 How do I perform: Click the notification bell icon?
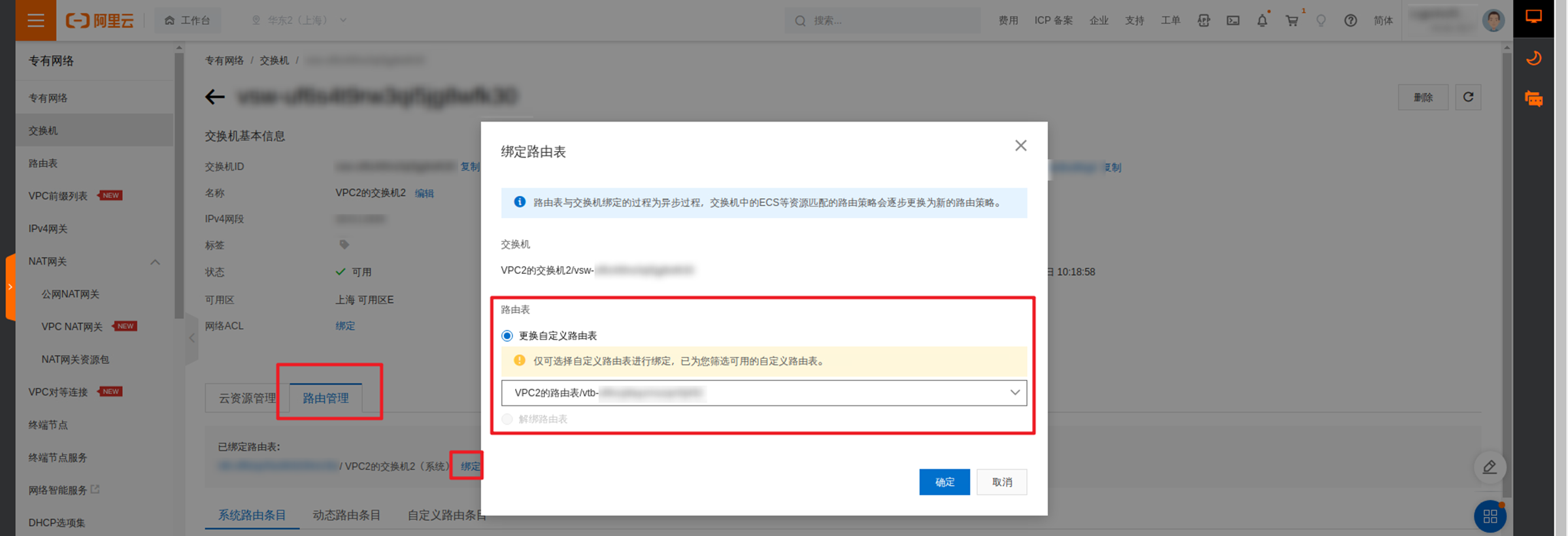click(x=1262, y=20)
